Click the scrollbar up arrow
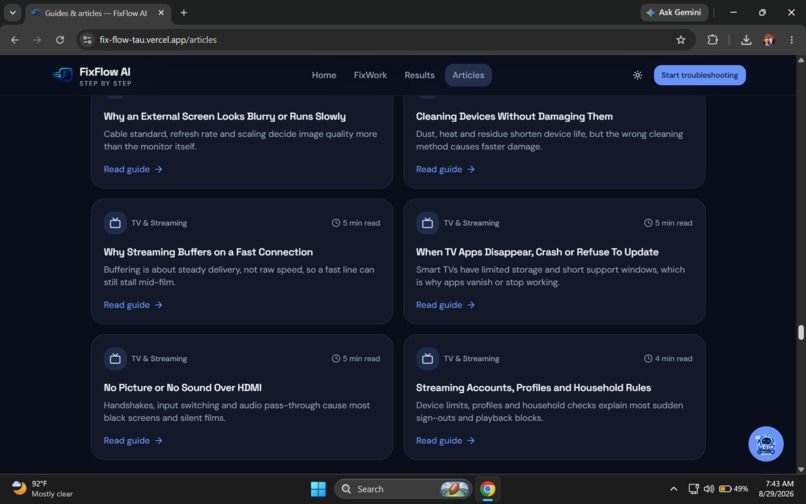 [x=800, y=60]
